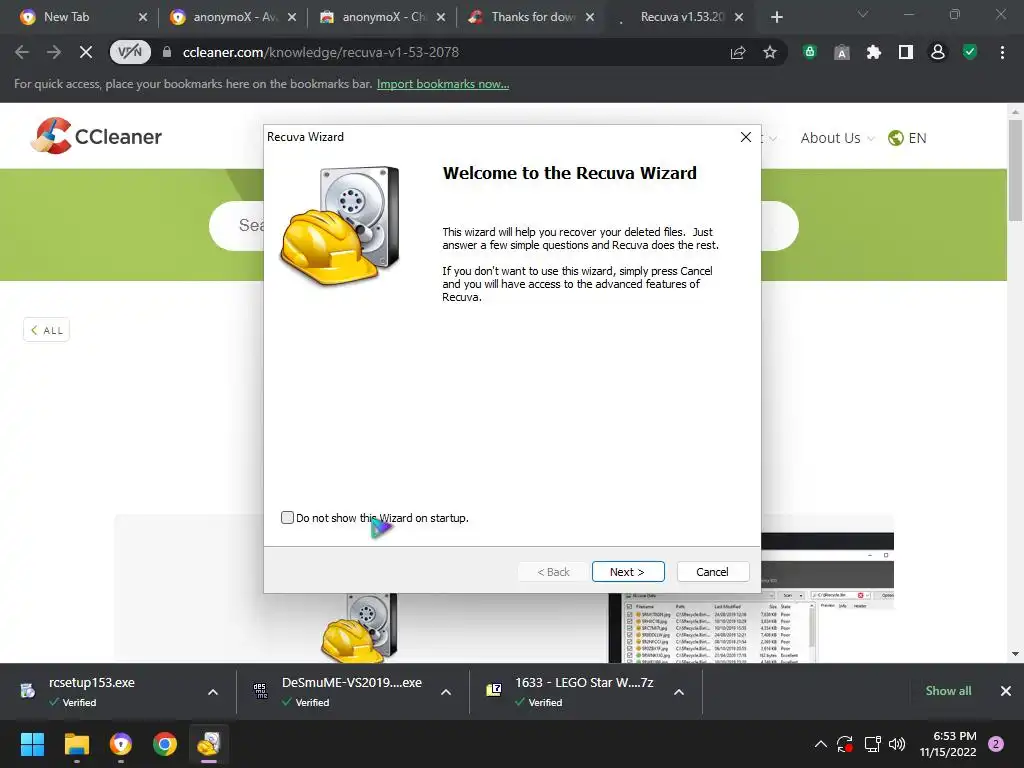The image size is (1024, 768).
Task: Share this page icon in address bar
Action: [738, 52]
